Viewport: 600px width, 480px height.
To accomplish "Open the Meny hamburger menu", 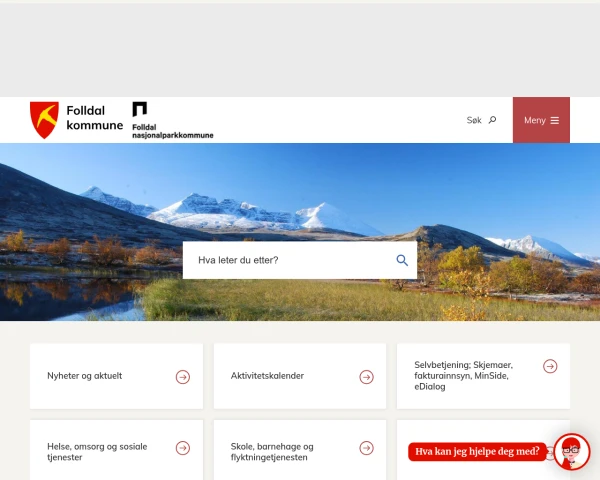I will click(541, 120).
